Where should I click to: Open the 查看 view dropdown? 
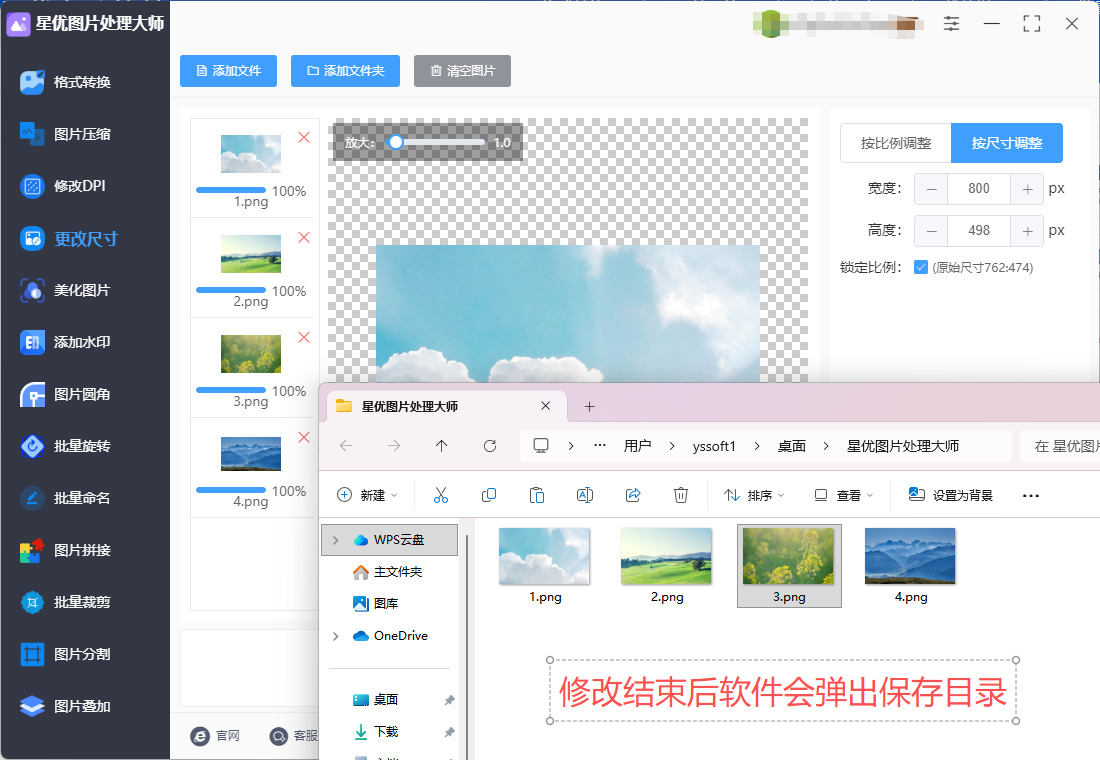point(844,495)
